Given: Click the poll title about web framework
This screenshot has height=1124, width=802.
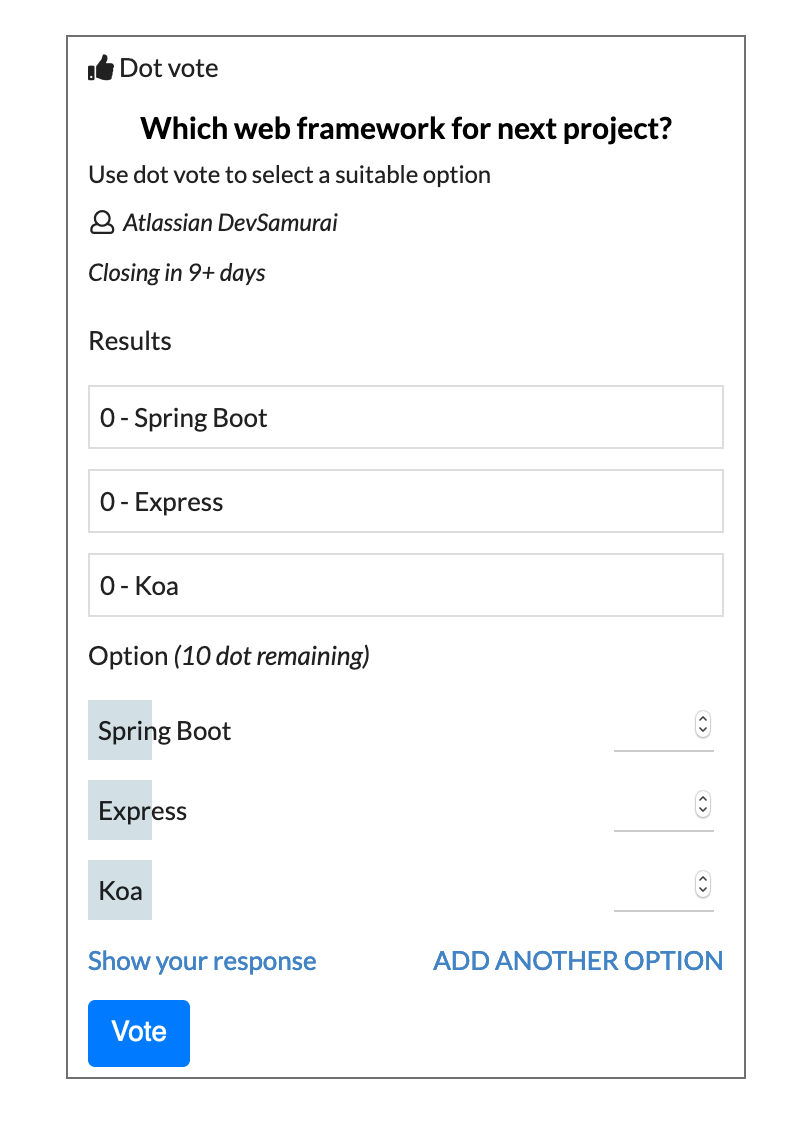Looking at the screenshot, I should click(406, 128).
